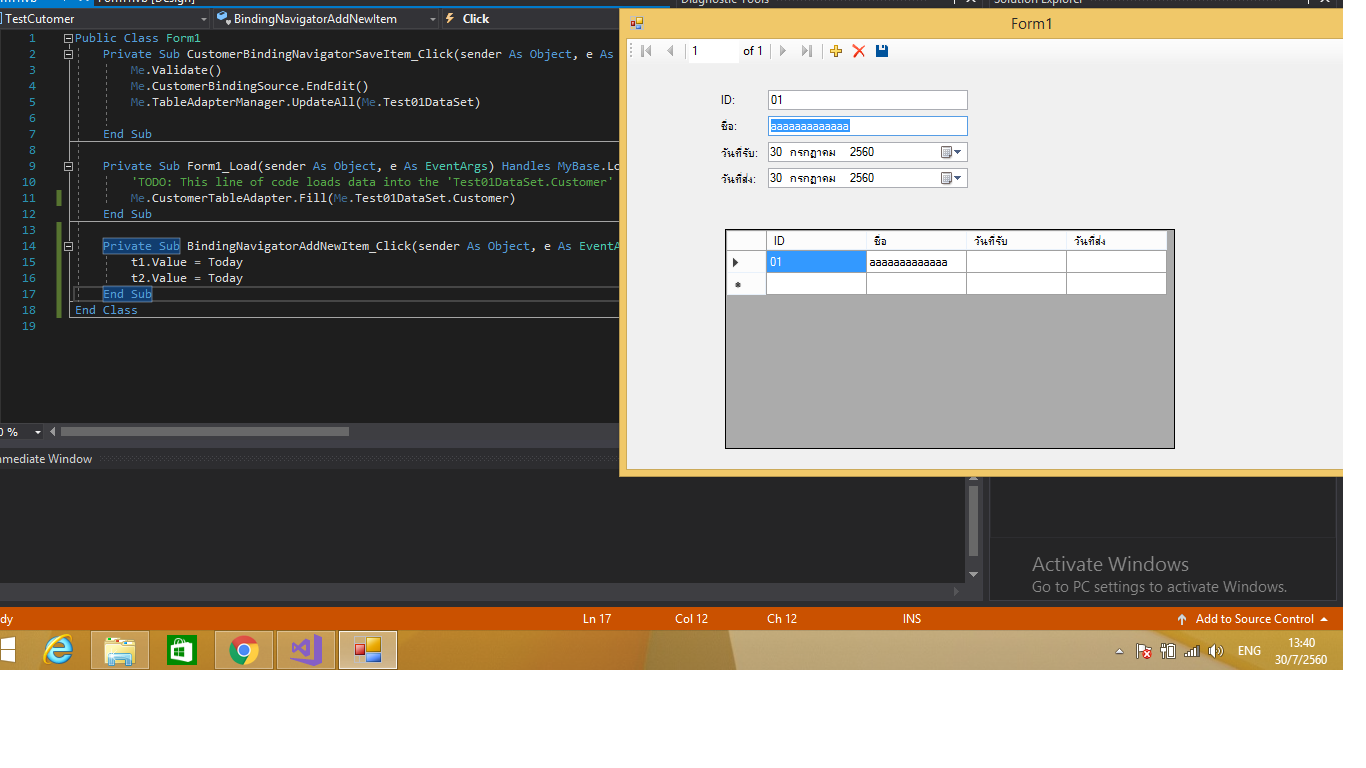Jump to last record in navigator

807,51
